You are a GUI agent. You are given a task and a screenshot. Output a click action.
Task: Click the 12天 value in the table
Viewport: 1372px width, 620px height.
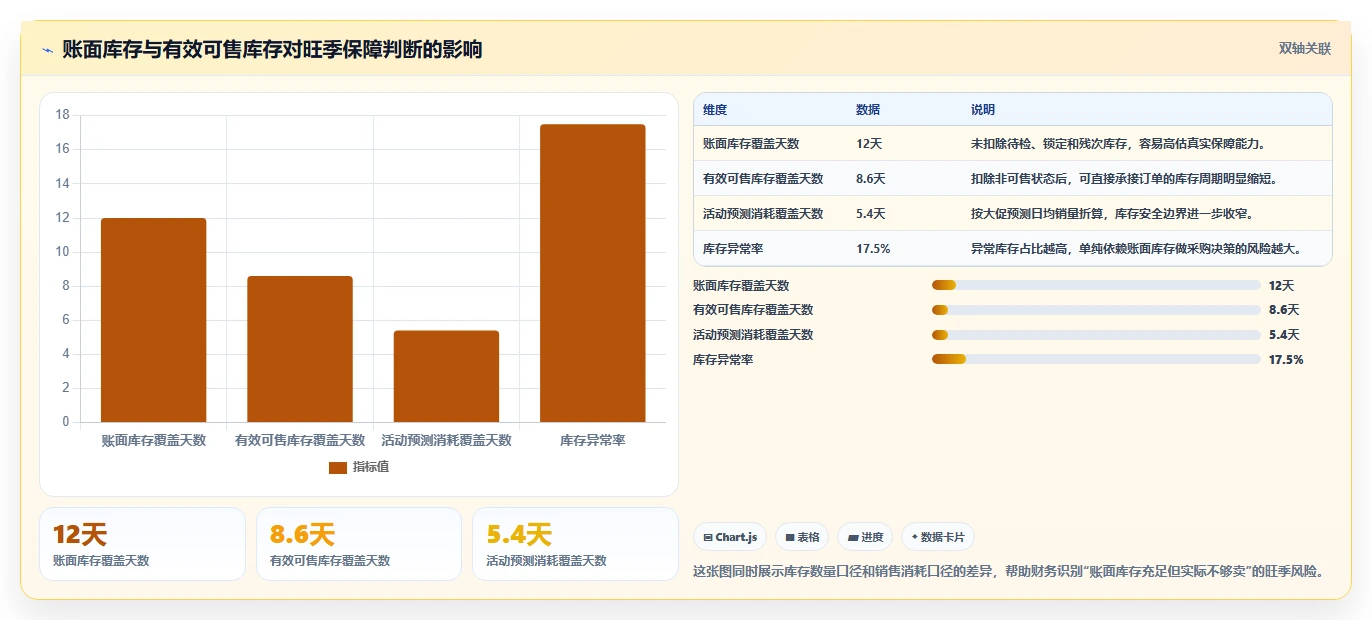[869, 144]
